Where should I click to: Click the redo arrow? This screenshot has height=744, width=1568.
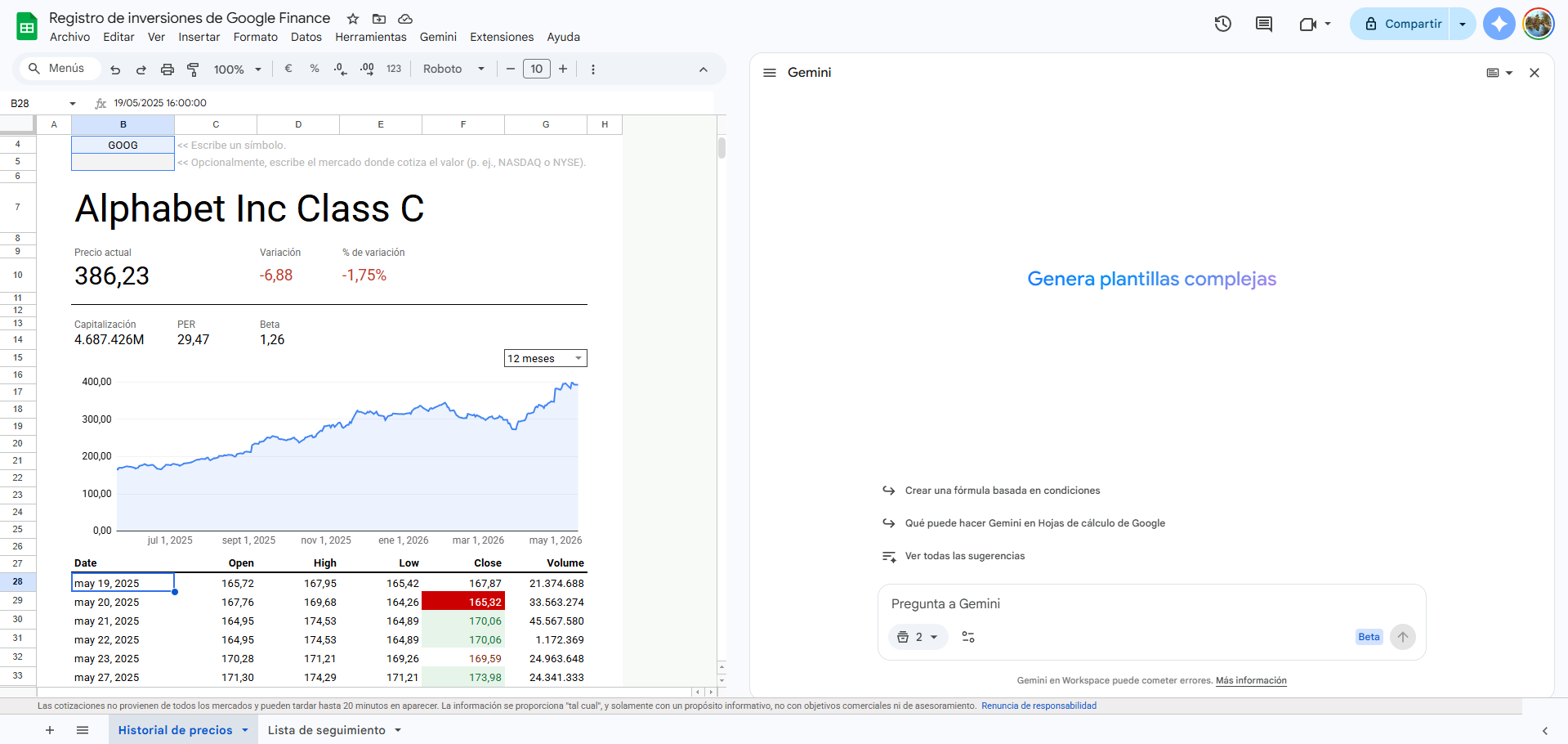pos(141,69)
